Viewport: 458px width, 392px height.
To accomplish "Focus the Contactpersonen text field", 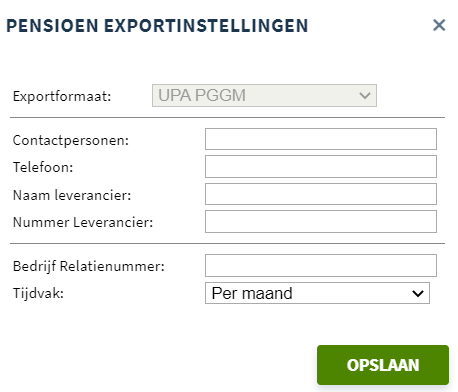I will pyautogui.click(x=321, y=139).
